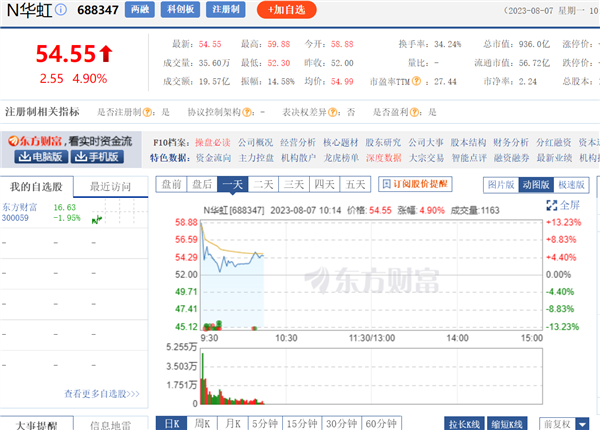Select the 月K chart tab
The image size is (600, 430).
[233, 423]
